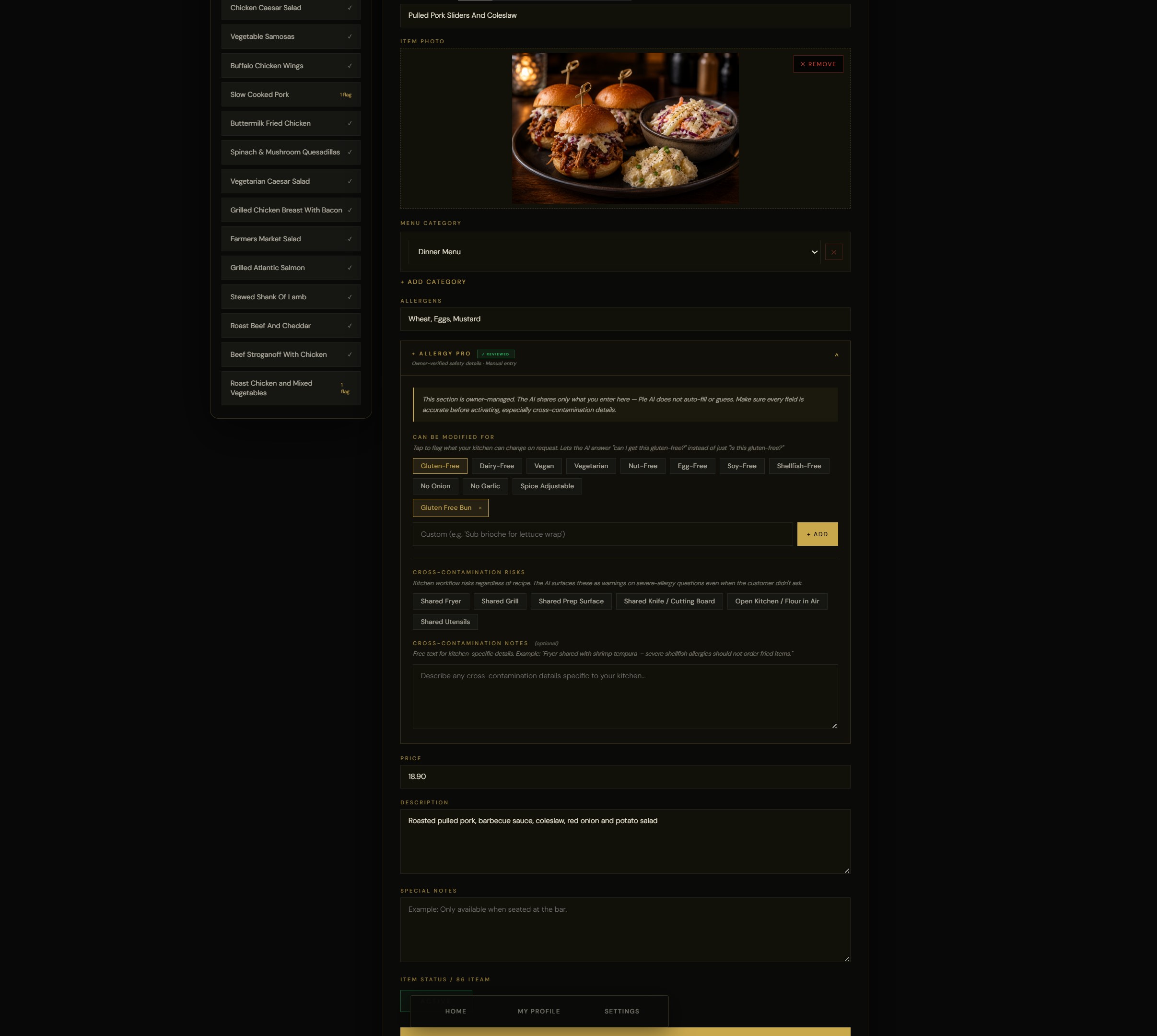Click the Allergy Pro section header
Image resolution: width=1157 pixels, height=1036 pixels.
[625, 358]
